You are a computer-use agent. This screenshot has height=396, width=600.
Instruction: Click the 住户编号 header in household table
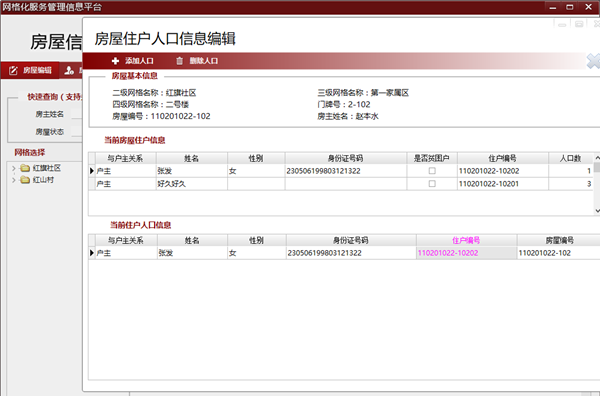(x=502, y=158)
